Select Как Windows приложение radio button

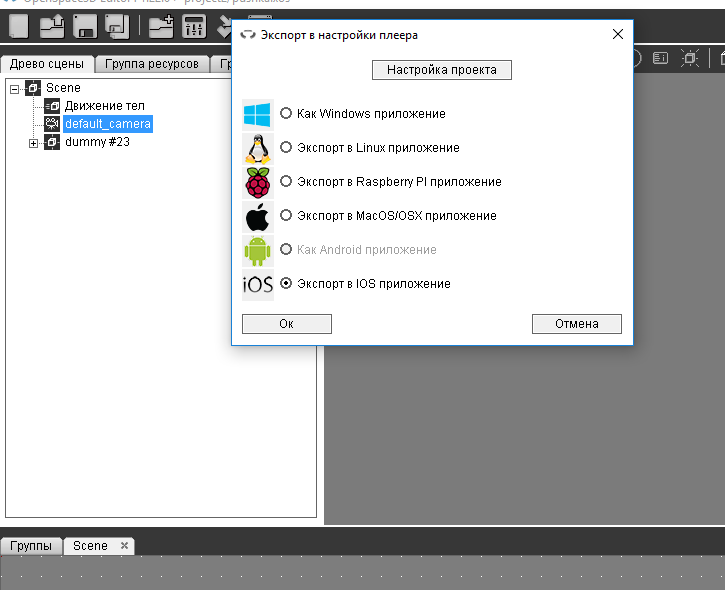pos(286,113)
